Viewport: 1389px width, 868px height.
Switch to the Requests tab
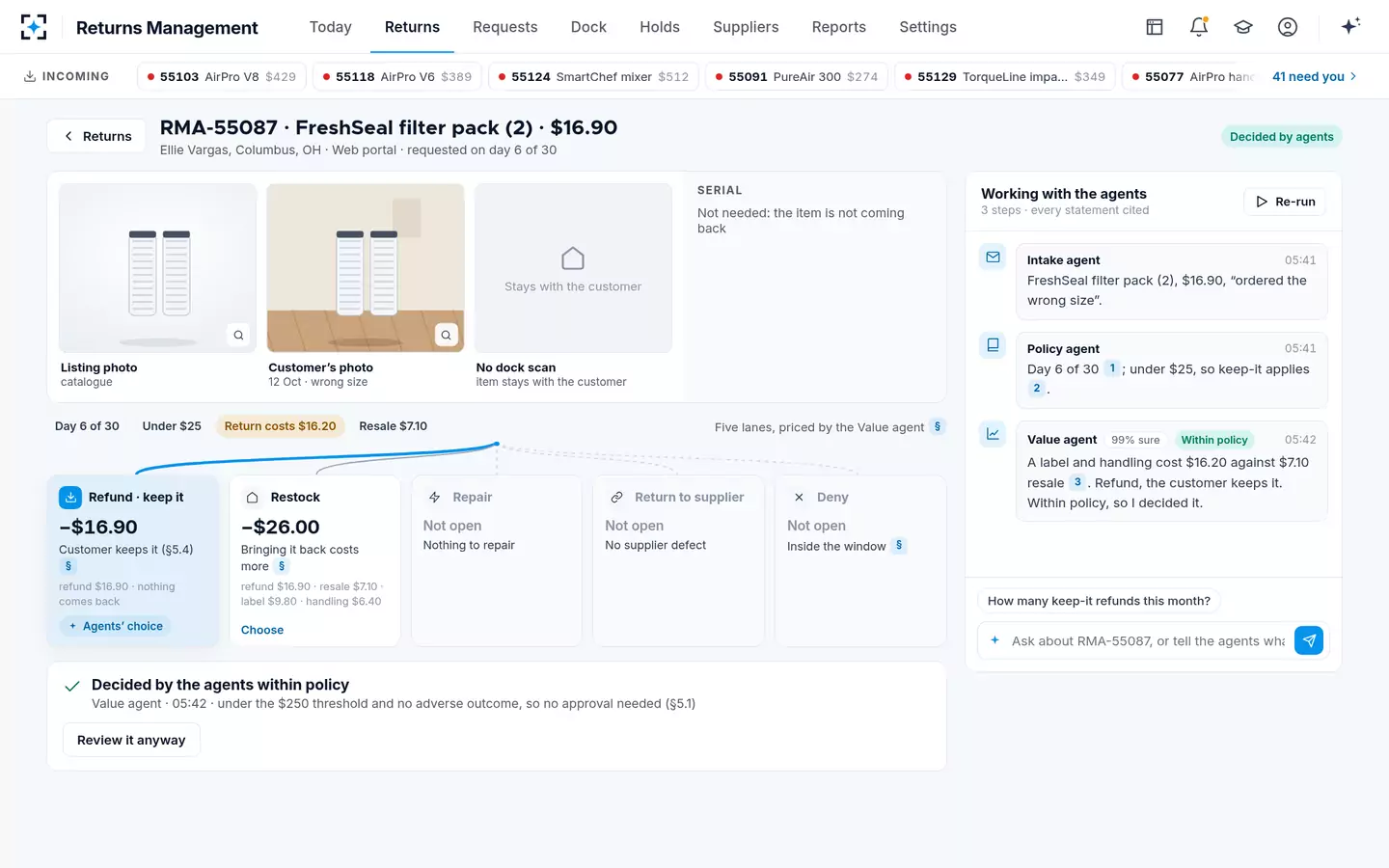[x=504, y=27]
